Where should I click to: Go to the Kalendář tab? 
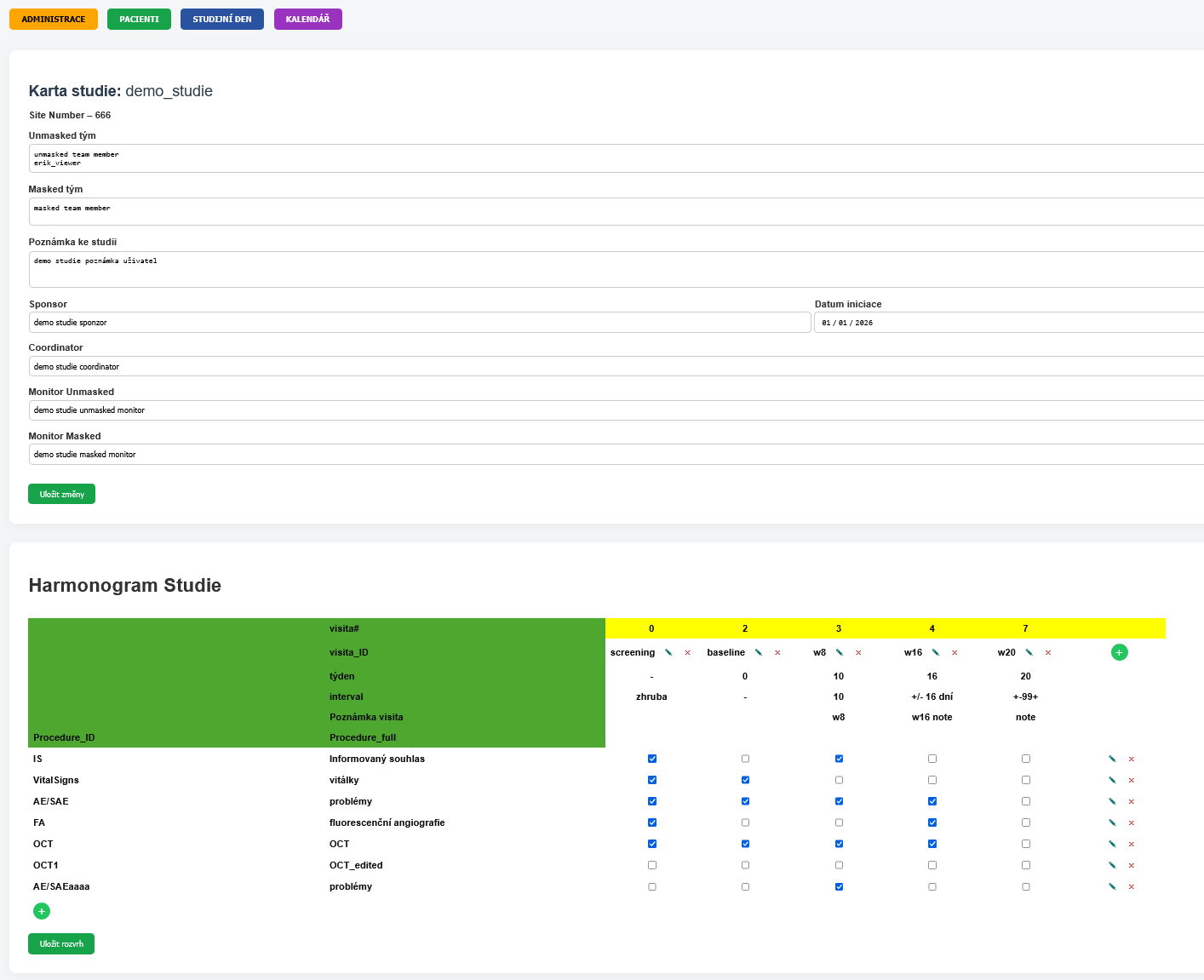[x=307, y=19]
